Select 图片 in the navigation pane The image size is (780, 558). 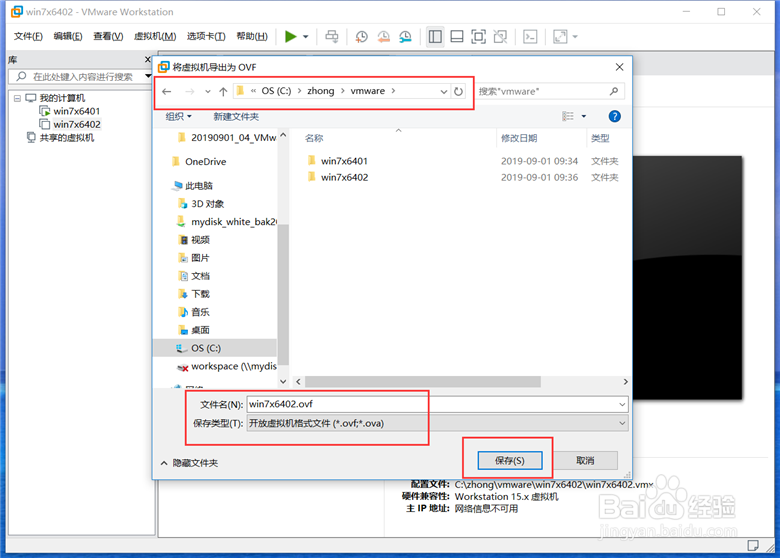click(200, 258)
